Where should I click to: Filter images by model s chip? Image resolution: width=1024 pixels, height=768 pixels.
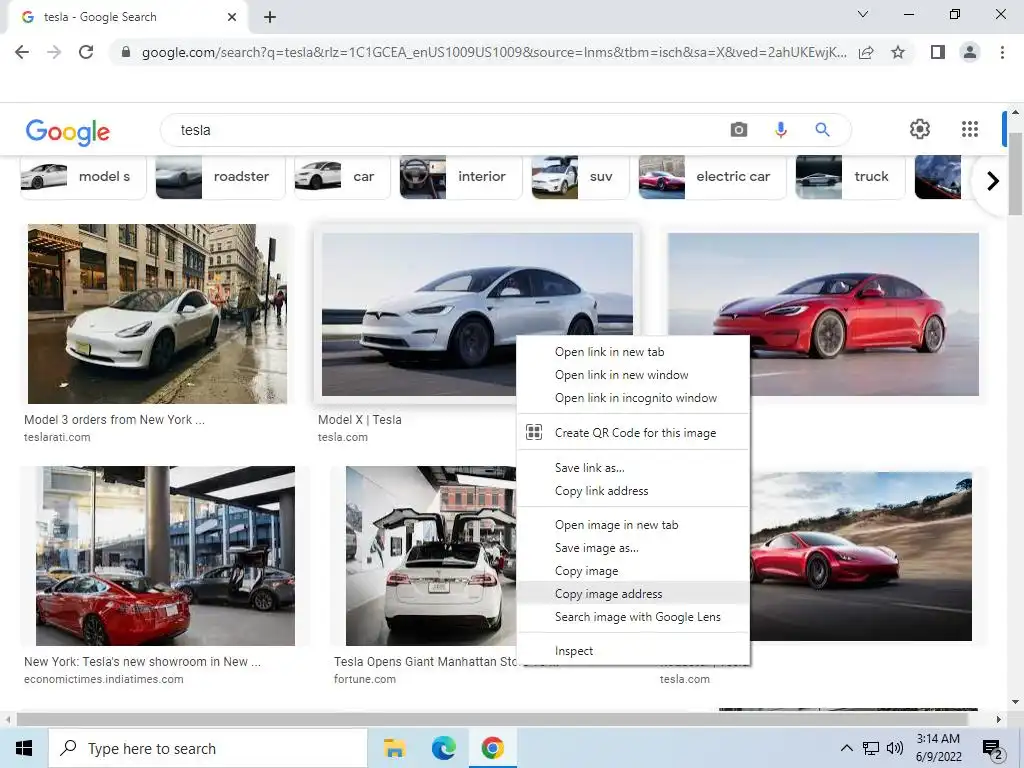click(83, 176)
